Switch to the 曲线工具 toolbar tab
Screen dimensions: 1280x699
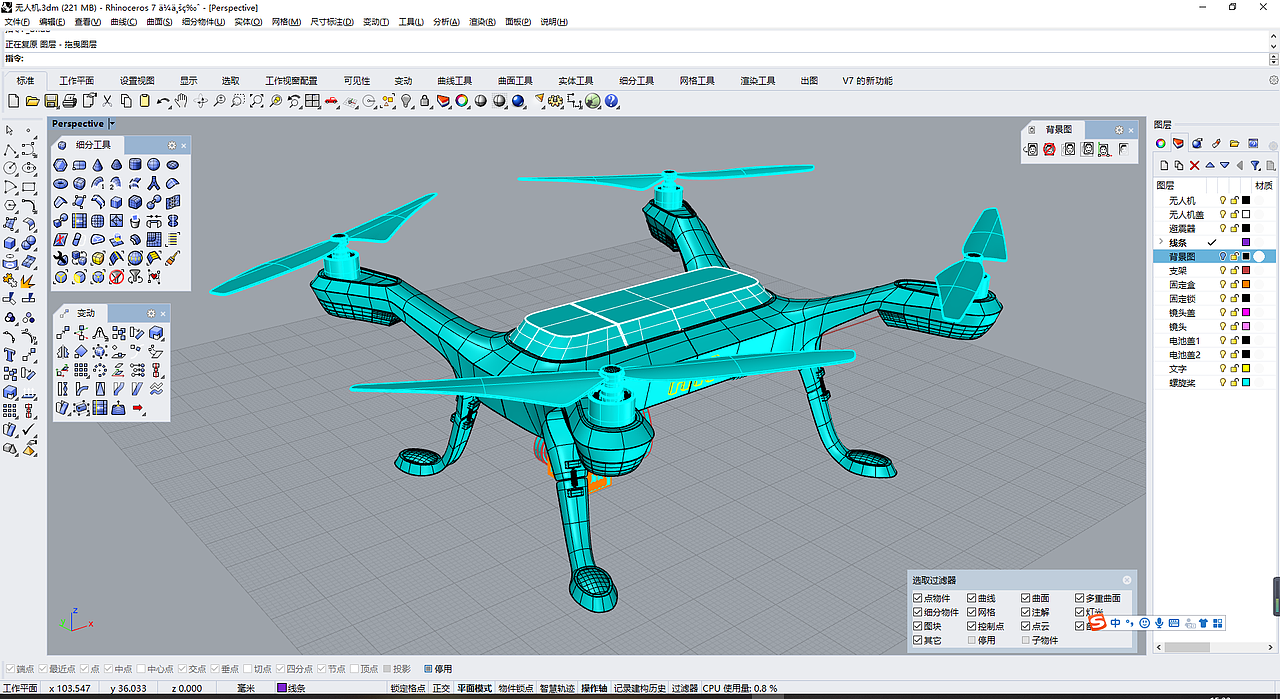coord(454,81)
